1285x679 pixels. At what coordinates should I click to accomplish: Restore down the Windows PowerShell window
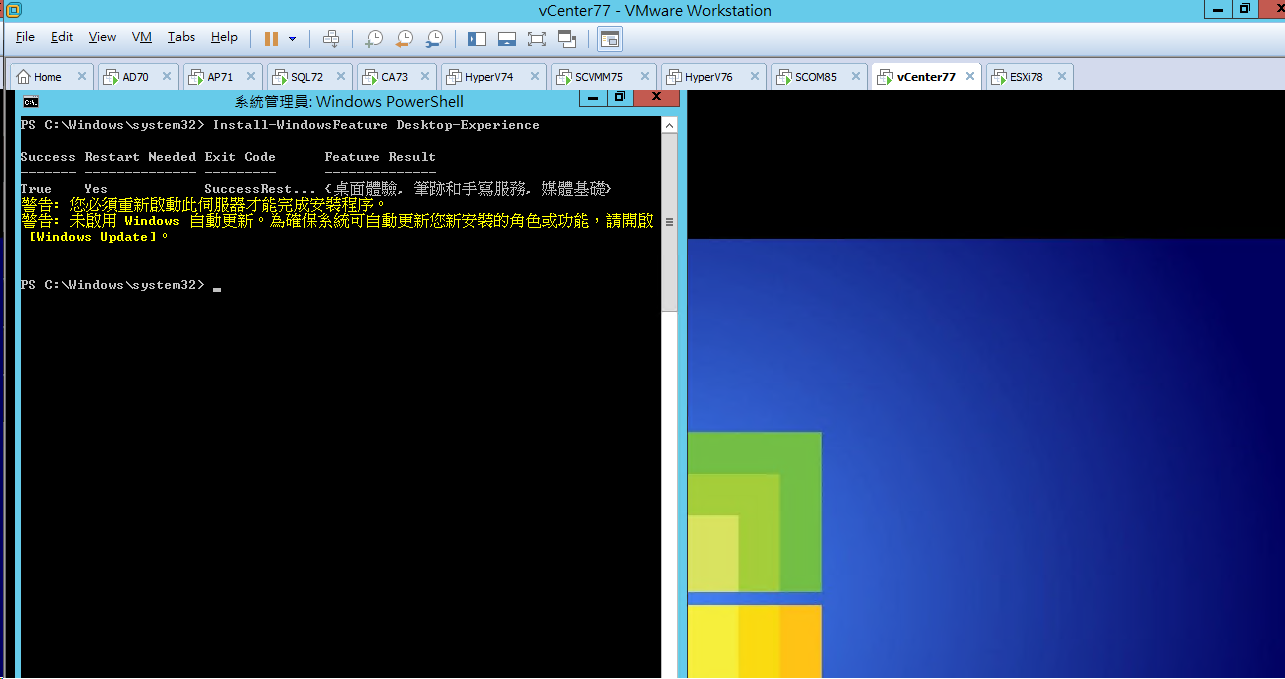click(x=620, y=98)
